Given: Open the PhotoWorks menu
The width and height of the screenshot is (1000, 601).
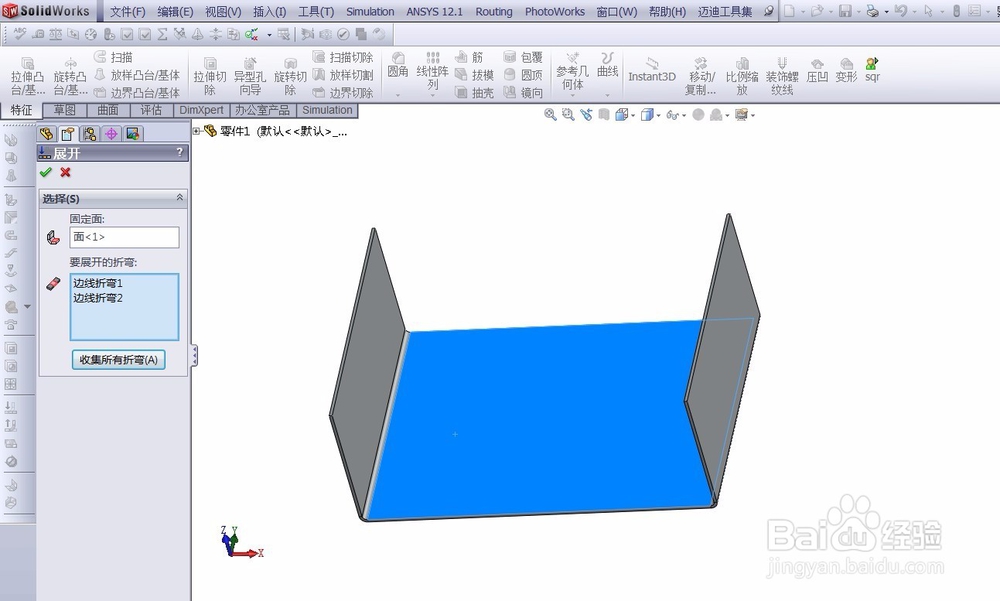Looking at the screenshot, I should click(555, 11).
